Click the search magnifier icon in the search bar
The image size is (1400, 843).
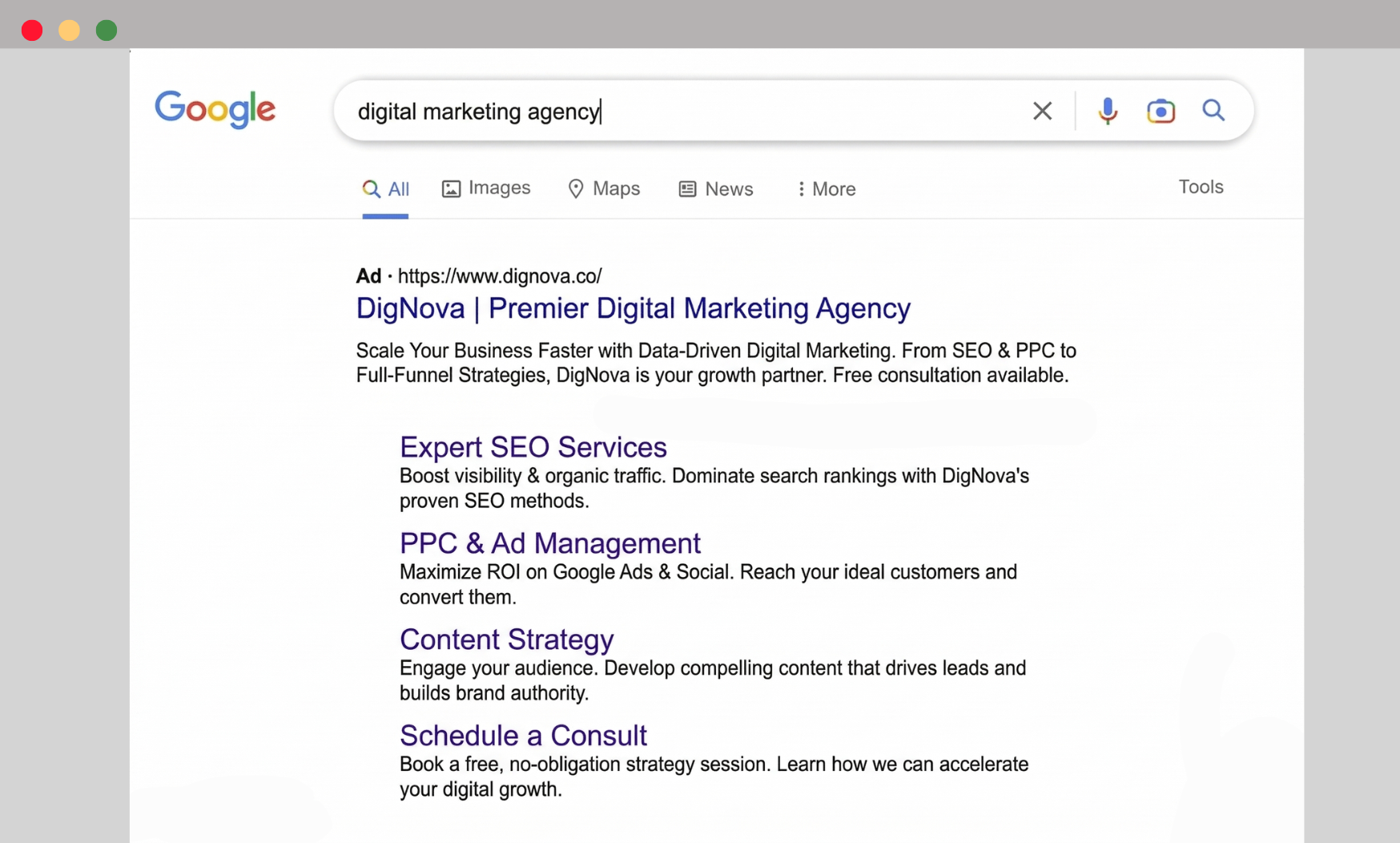[1213, 111]
